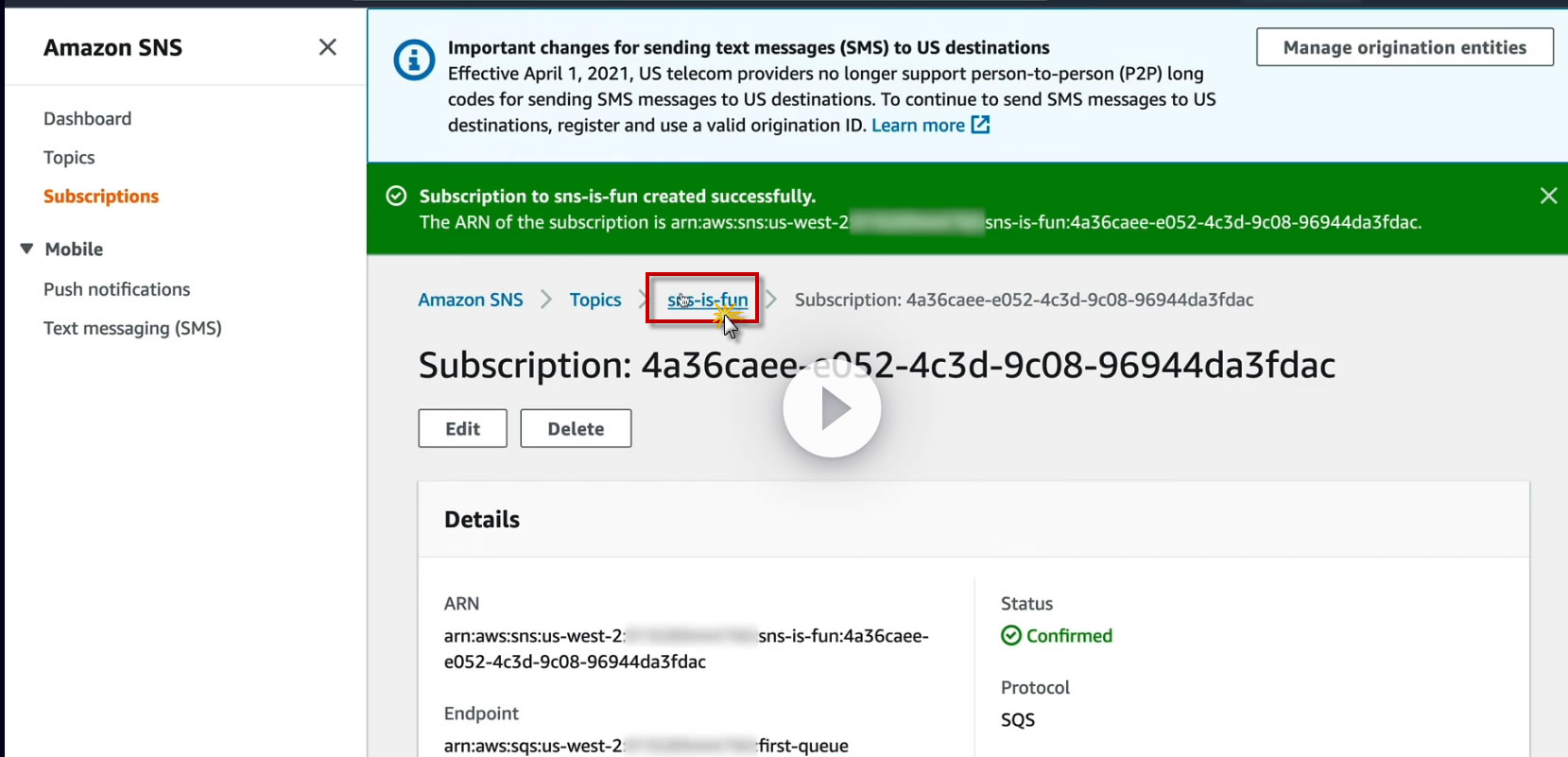
Task: Click the ARN label in Details
Action: pos(461,603)
